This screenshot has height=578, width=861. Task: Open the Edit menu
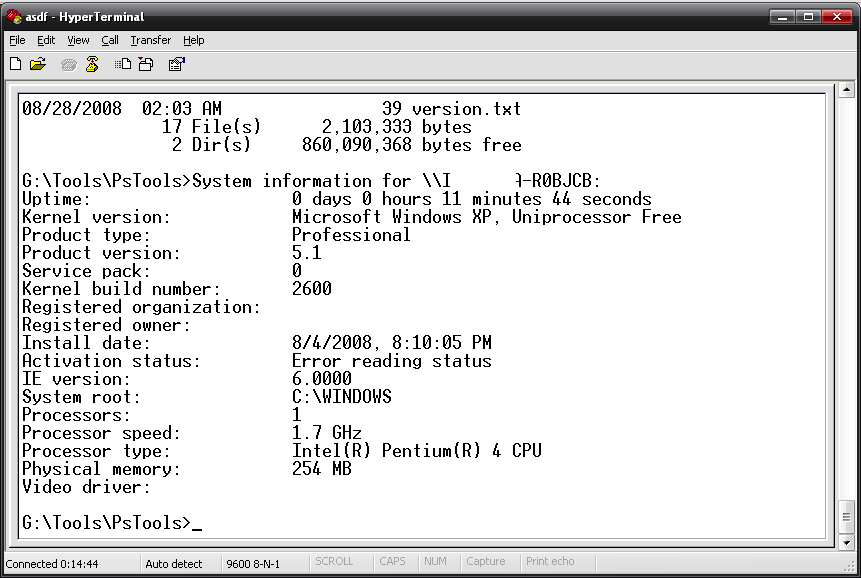click(46, 40)
